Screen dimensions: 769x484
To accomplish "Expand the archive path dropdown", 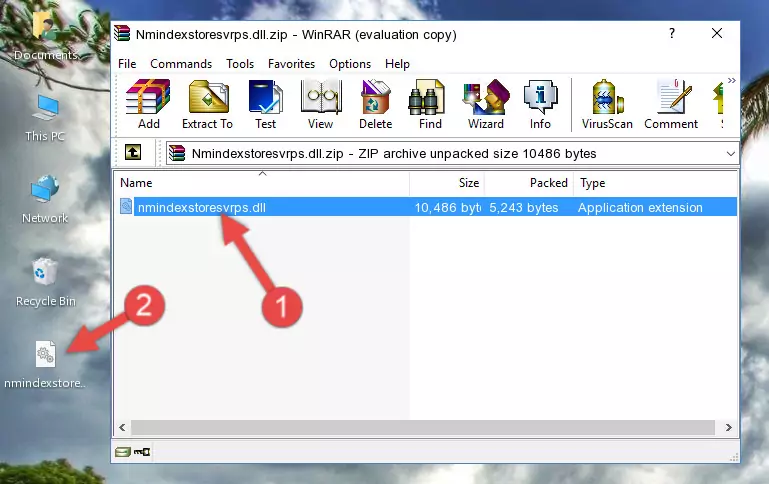I will coord(730,154).
